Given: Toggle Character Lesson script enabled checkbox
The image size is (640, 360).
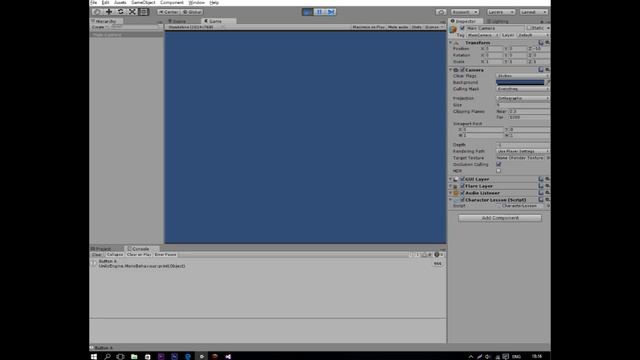Looking at the screenshot, I should point(462,200).
